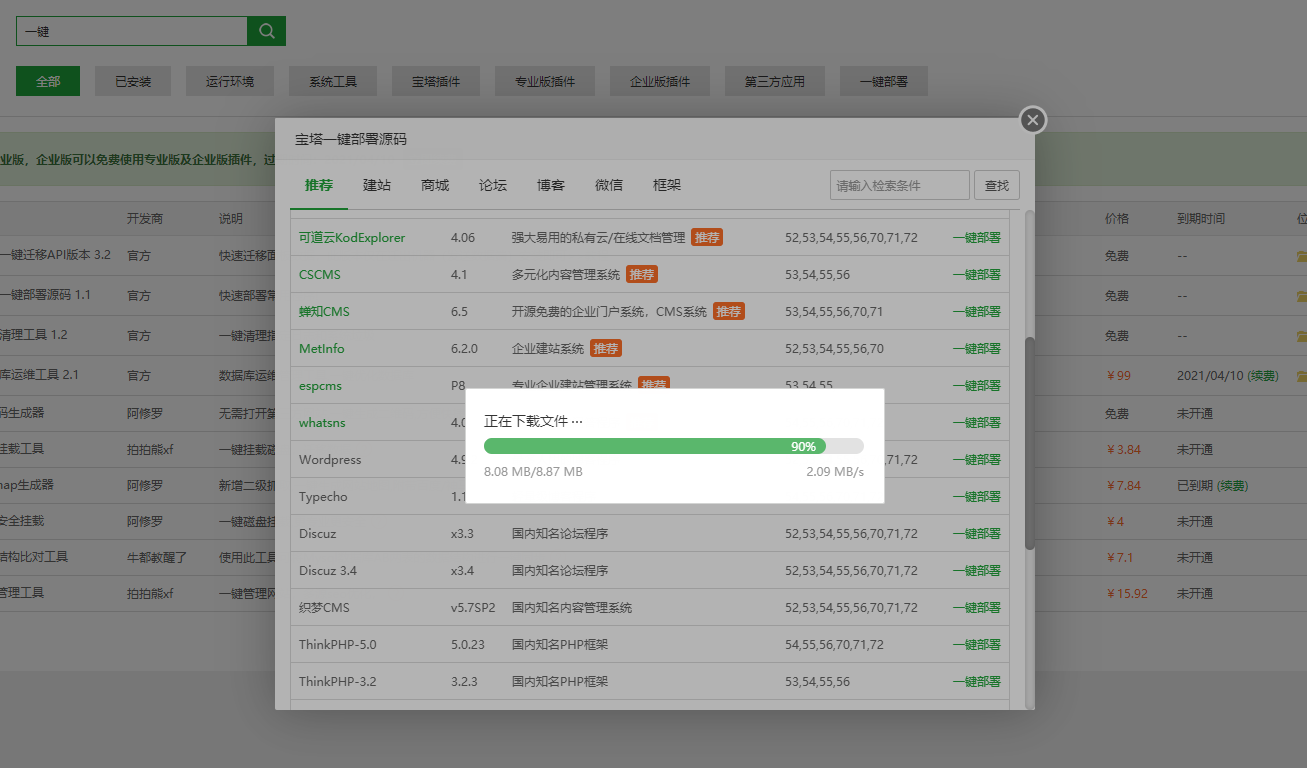1307x768 pixels.
Task: Open the 框架 tab
Action: click(667, 185)
